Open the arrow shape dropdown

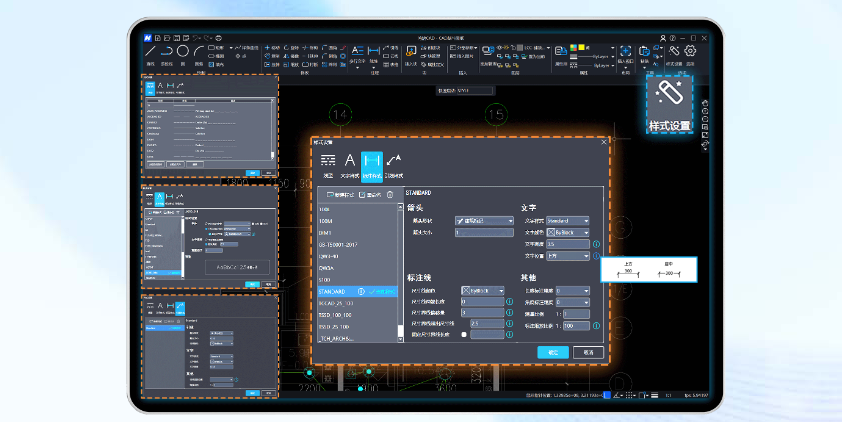click(x=484, y=220)
